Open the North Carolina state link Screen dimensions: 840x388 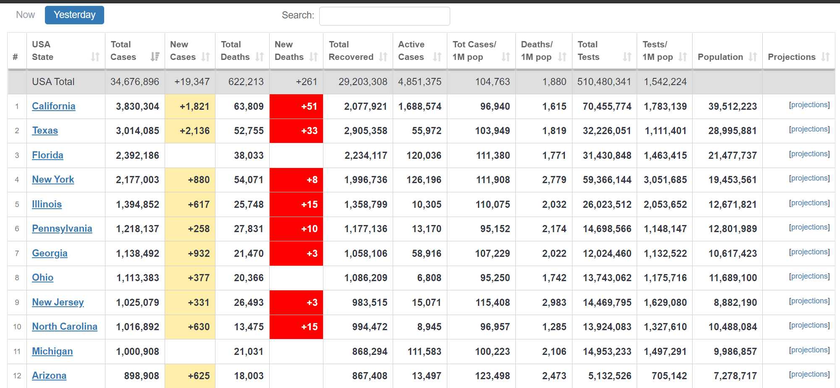pyautogui.click(x=65, y=327)
